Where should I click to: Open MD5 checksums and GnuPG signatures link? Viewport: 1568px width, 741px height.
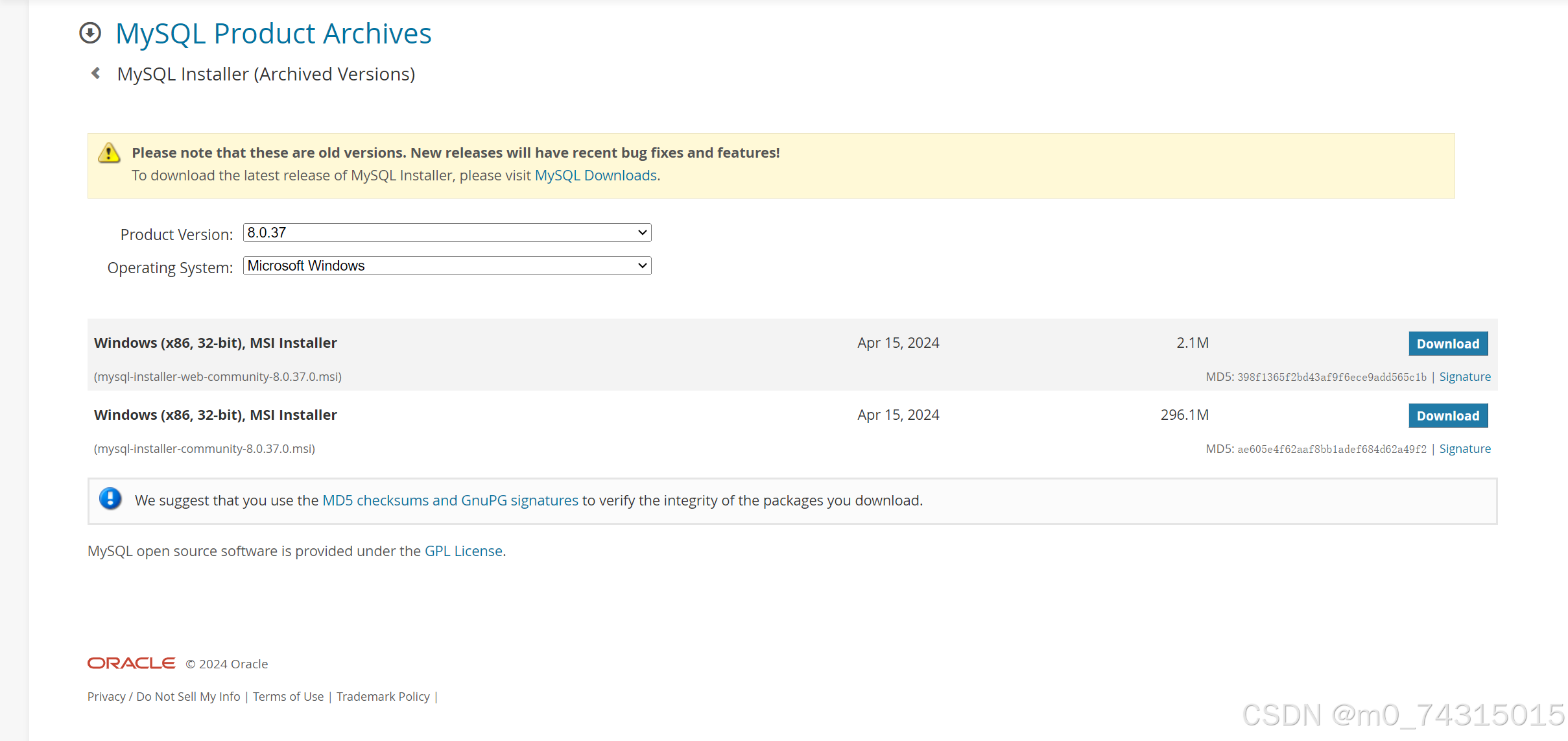click(x=450, y=501)
